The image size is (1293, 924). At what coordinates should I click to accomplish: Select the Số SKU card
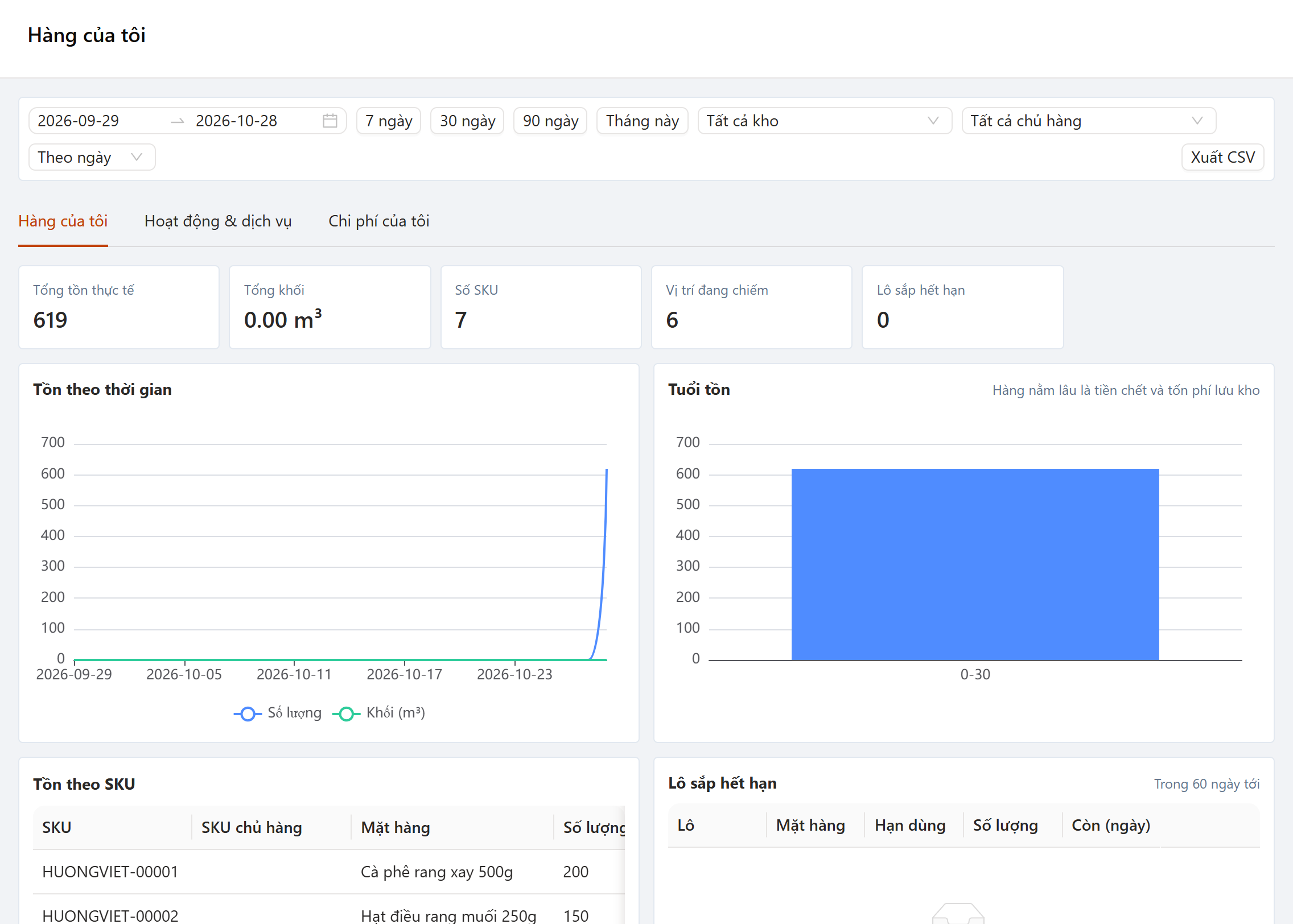click(x=541, y=307)
